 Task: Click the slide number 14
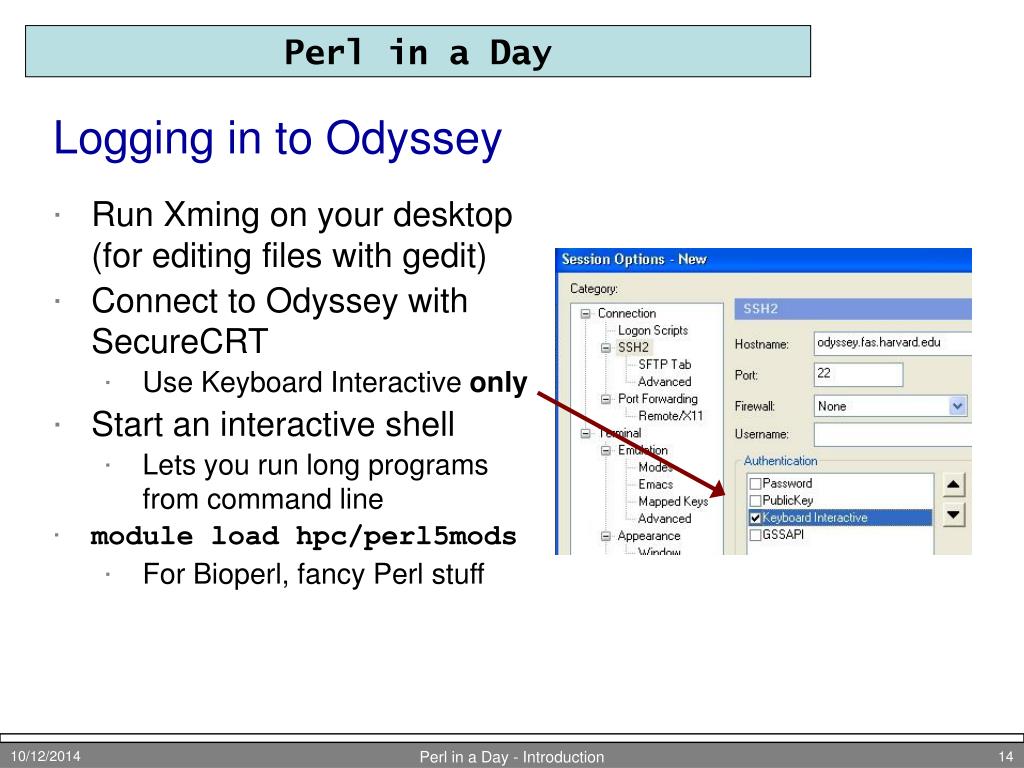click(1006, 757)
